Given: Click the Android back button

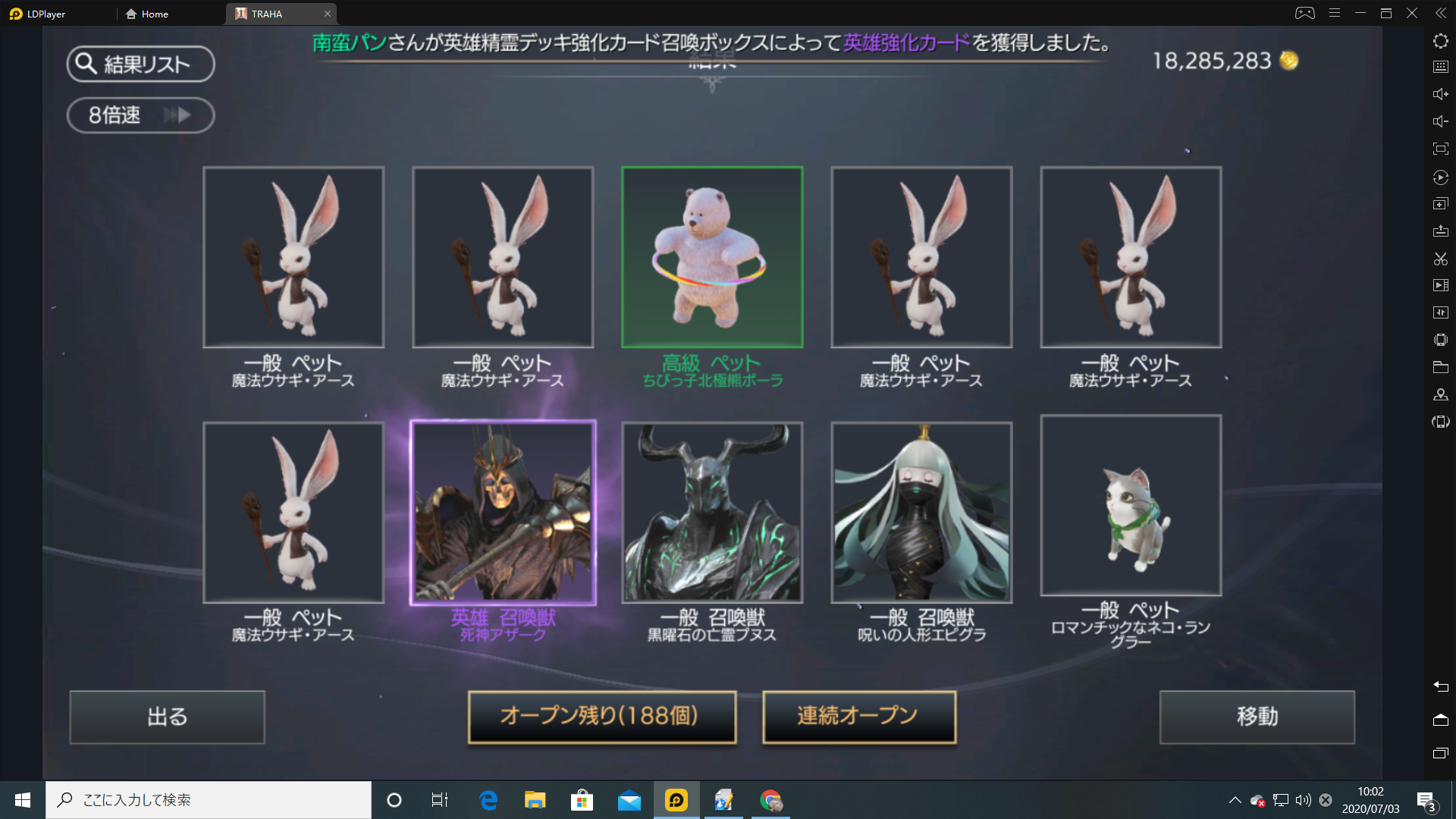Looking at the screenshot, I should coord(1441,686).
